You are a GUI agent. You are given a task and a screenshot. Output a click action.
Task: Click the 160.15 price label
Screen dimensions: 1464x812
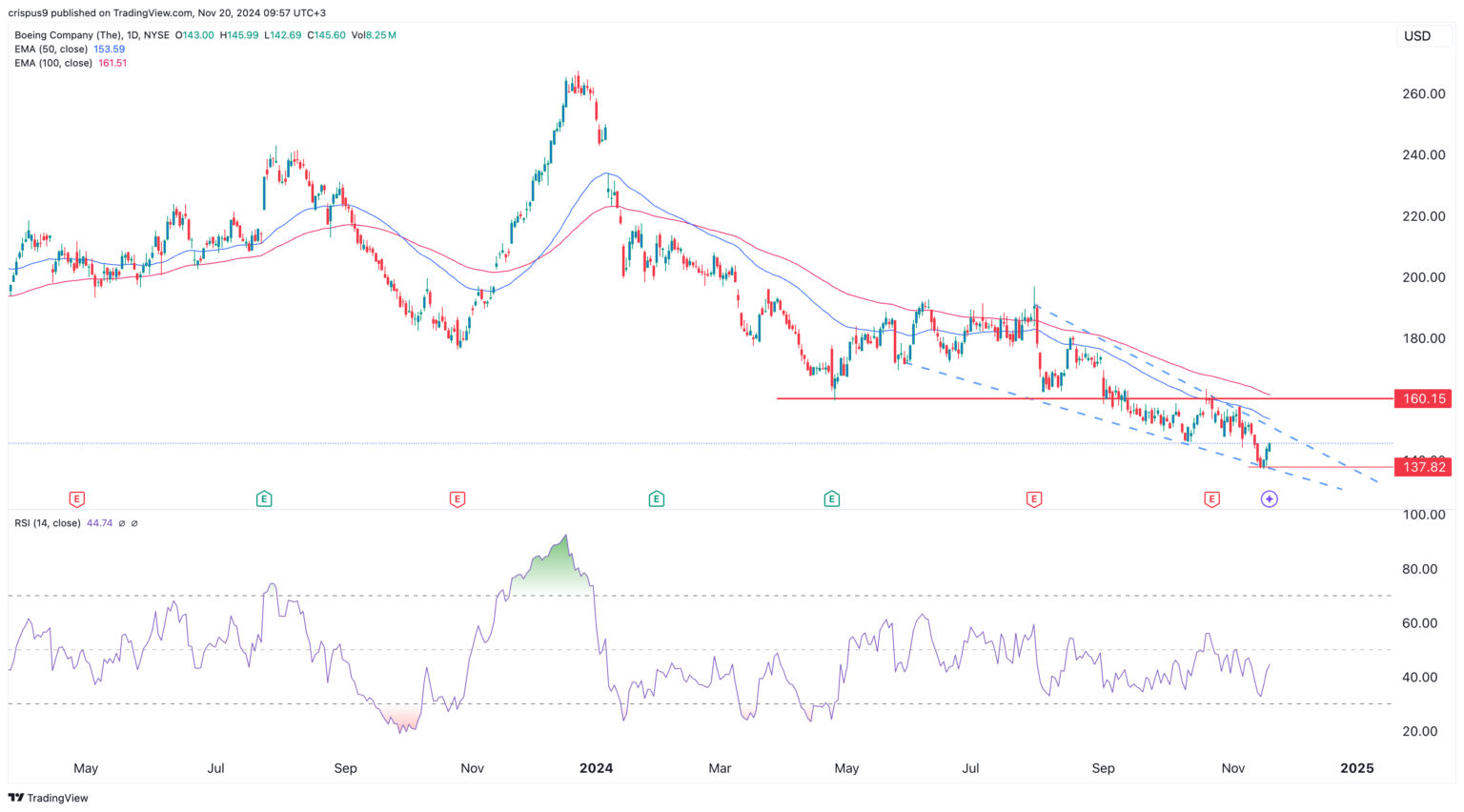[x=1422, y=399]
